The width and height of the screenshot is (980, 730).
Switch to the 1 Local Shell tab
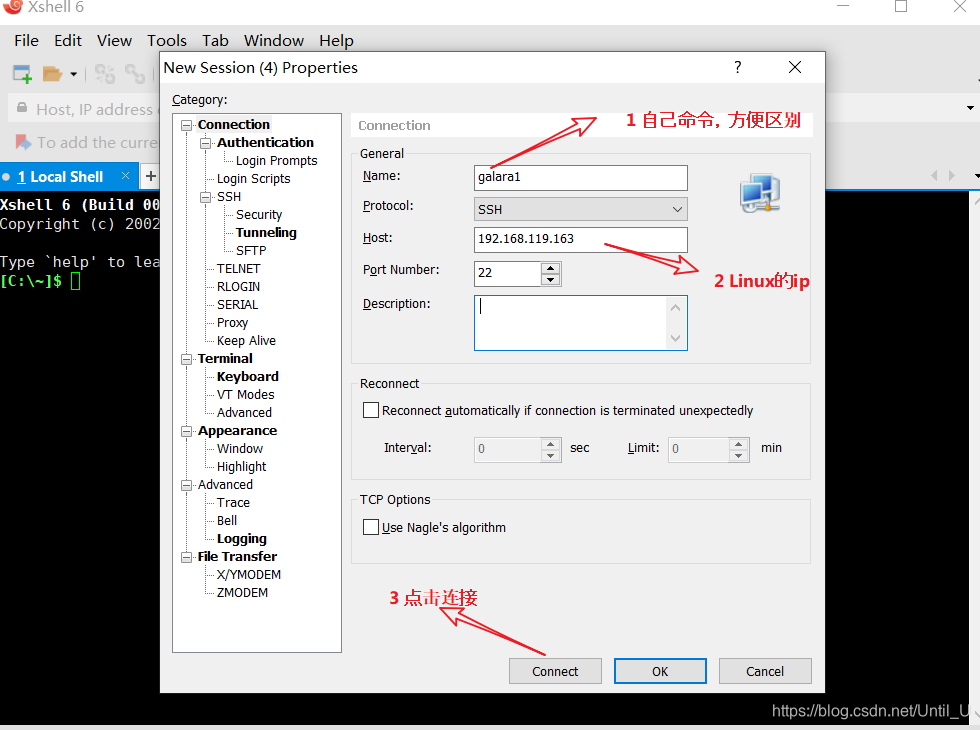(60, 177)
